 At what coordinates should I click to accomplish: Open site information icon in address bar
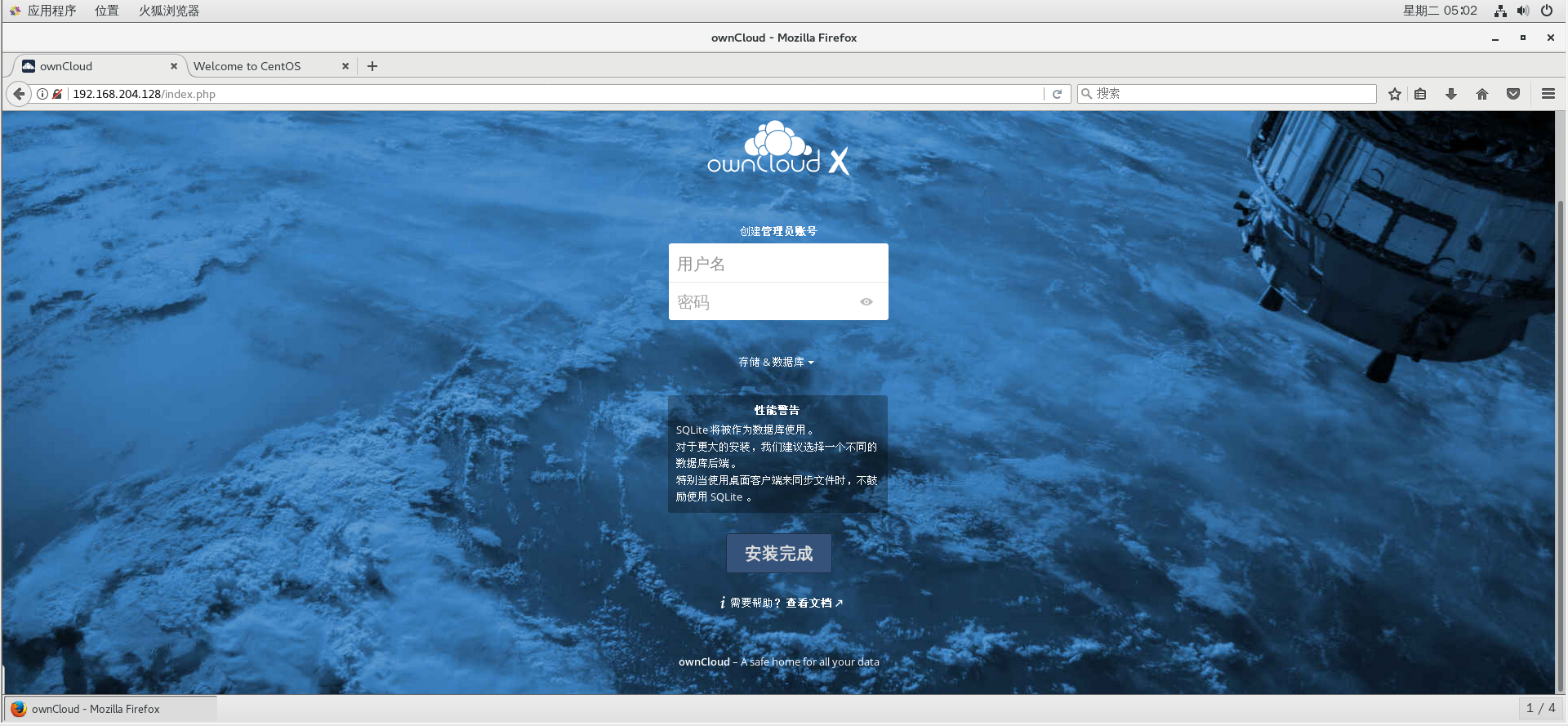coord(42,94)
